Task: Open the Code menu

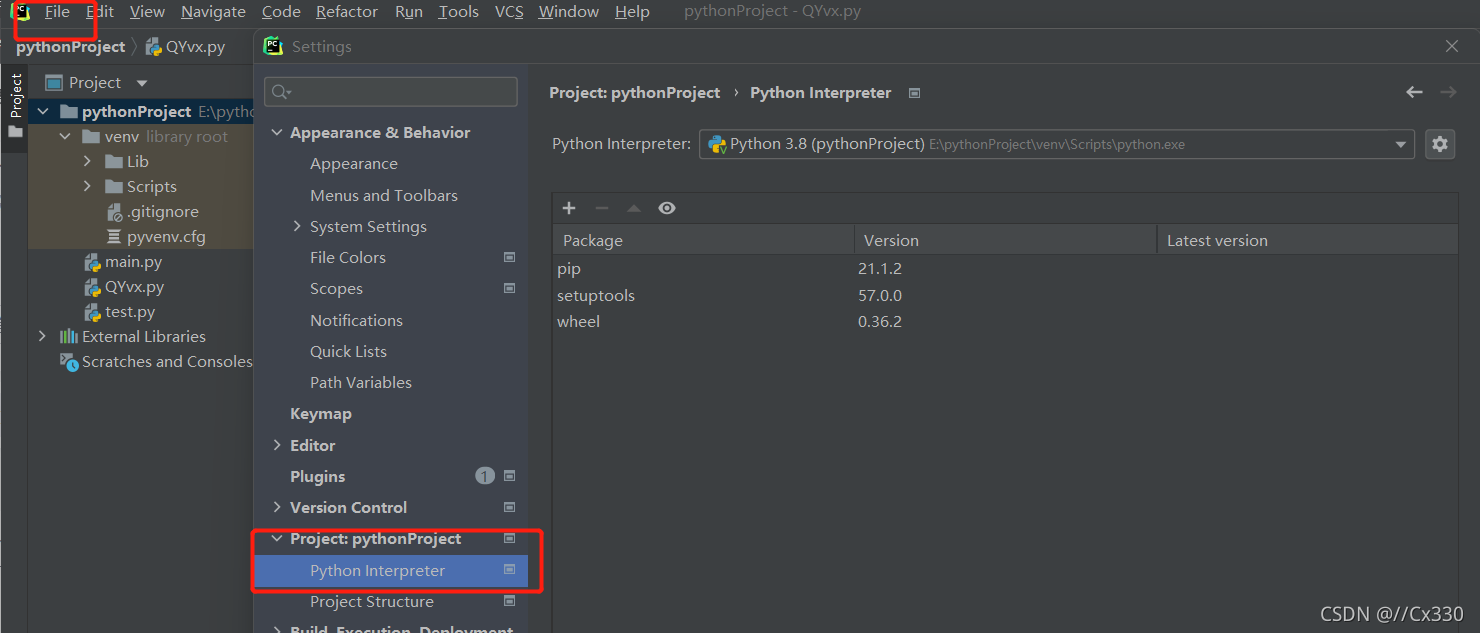Action: tap(281, 12)
